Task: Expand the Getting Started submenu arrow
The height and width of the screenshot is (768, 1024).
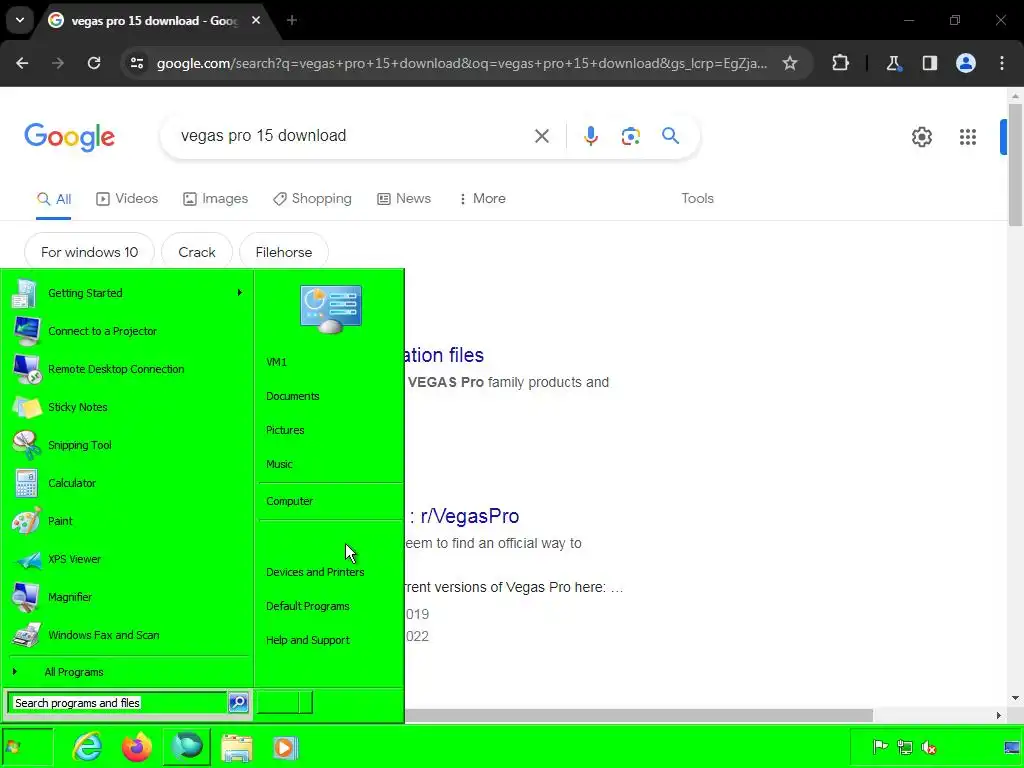Action: [240, 293]
